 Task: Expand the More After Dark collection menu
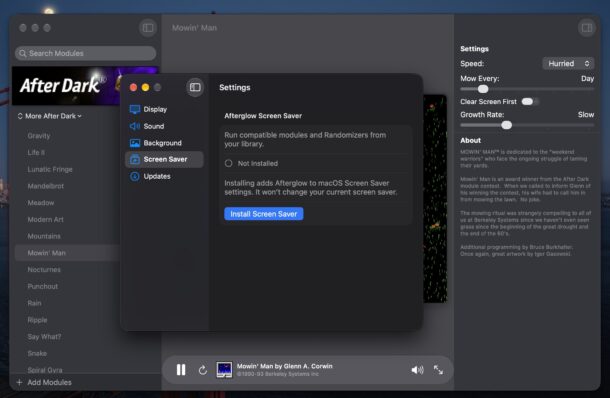(x=50, y=116)
